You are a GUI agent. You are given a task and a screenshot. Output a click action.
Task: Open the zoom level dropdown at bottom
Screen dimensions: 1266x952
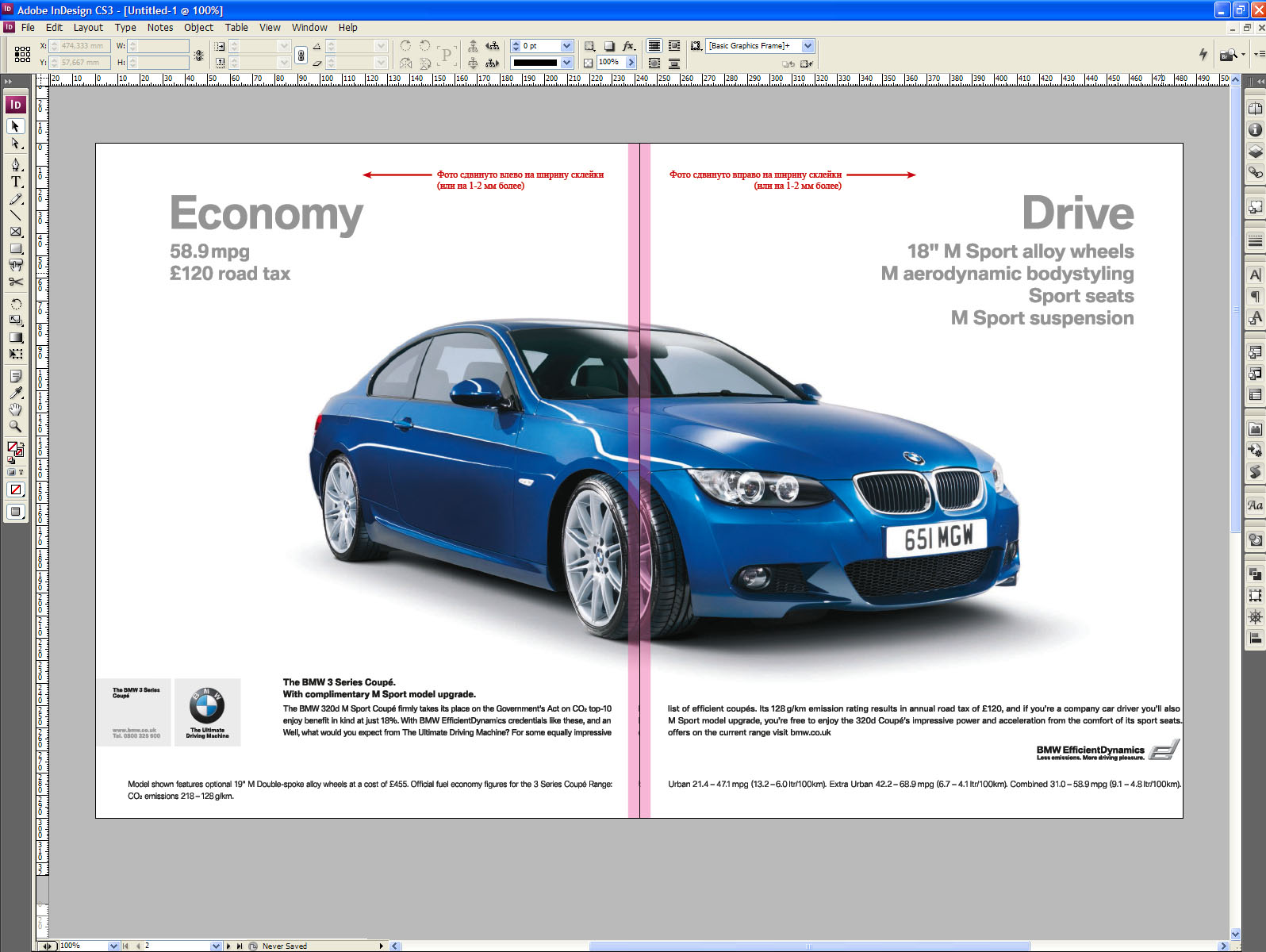pos(113,946)
